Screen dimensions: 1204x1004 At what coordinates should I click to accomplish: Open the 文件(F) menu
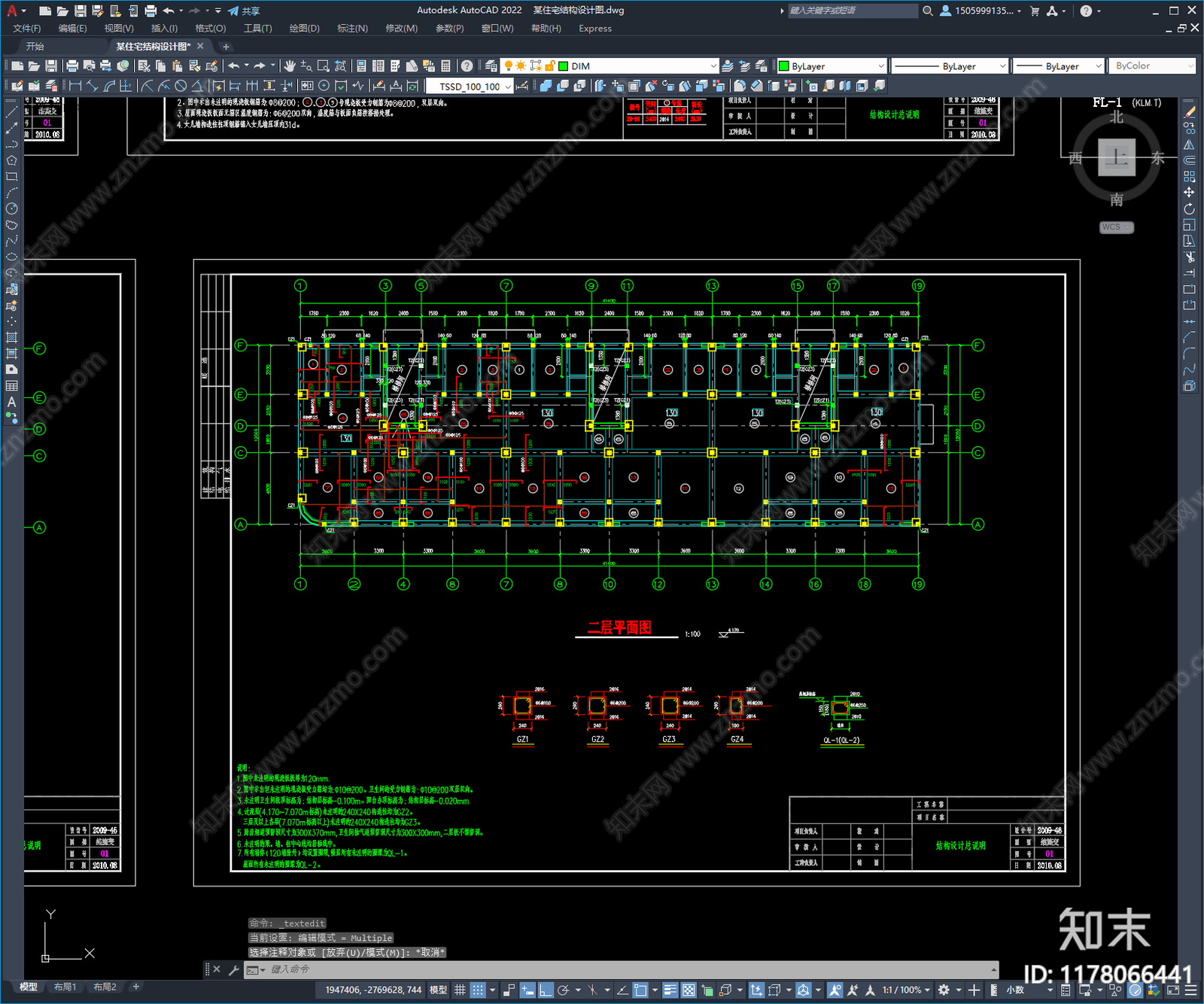[27, 29]
